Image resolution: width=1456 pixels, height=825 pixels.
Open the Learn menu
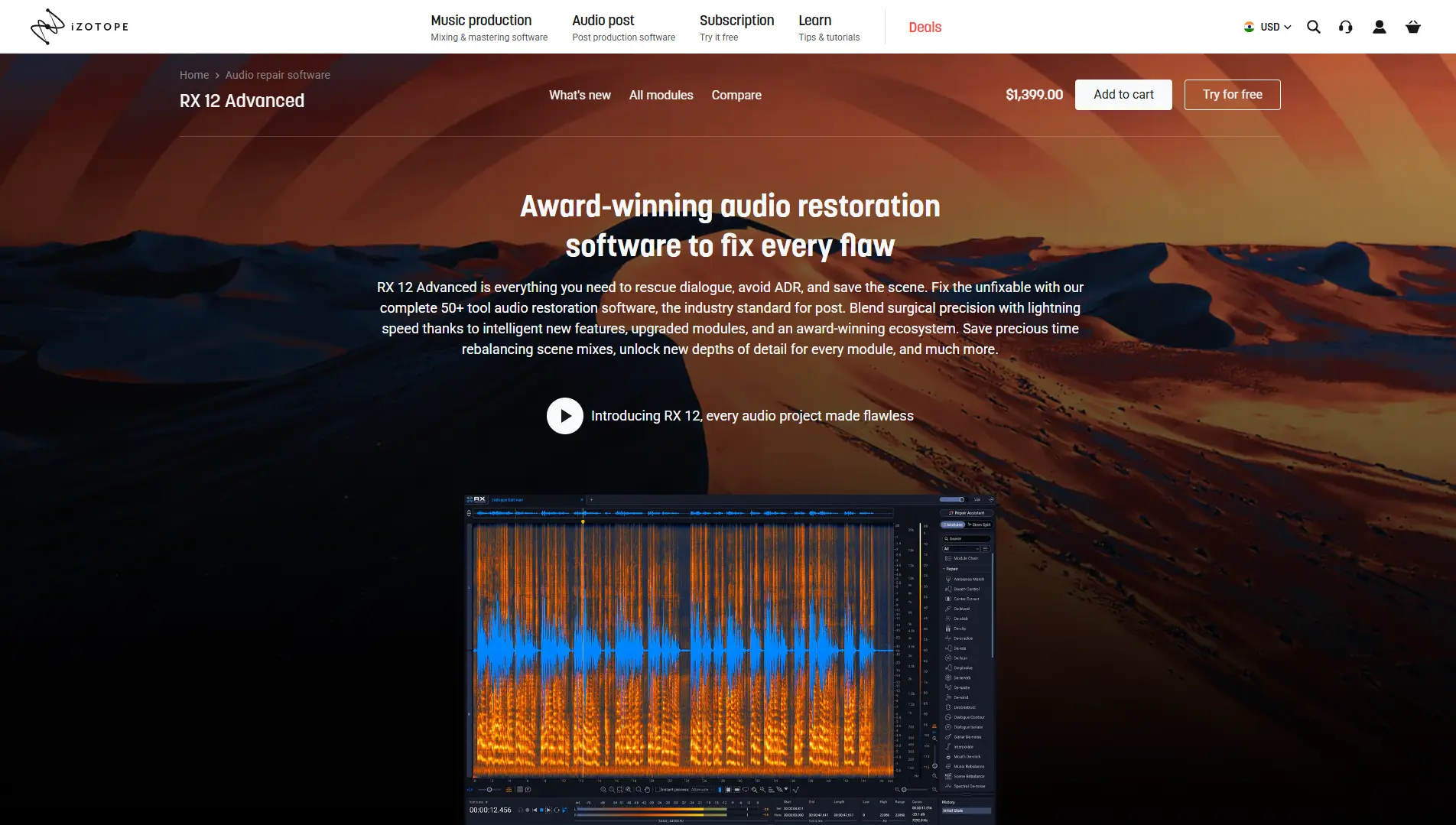pos(829,27)
